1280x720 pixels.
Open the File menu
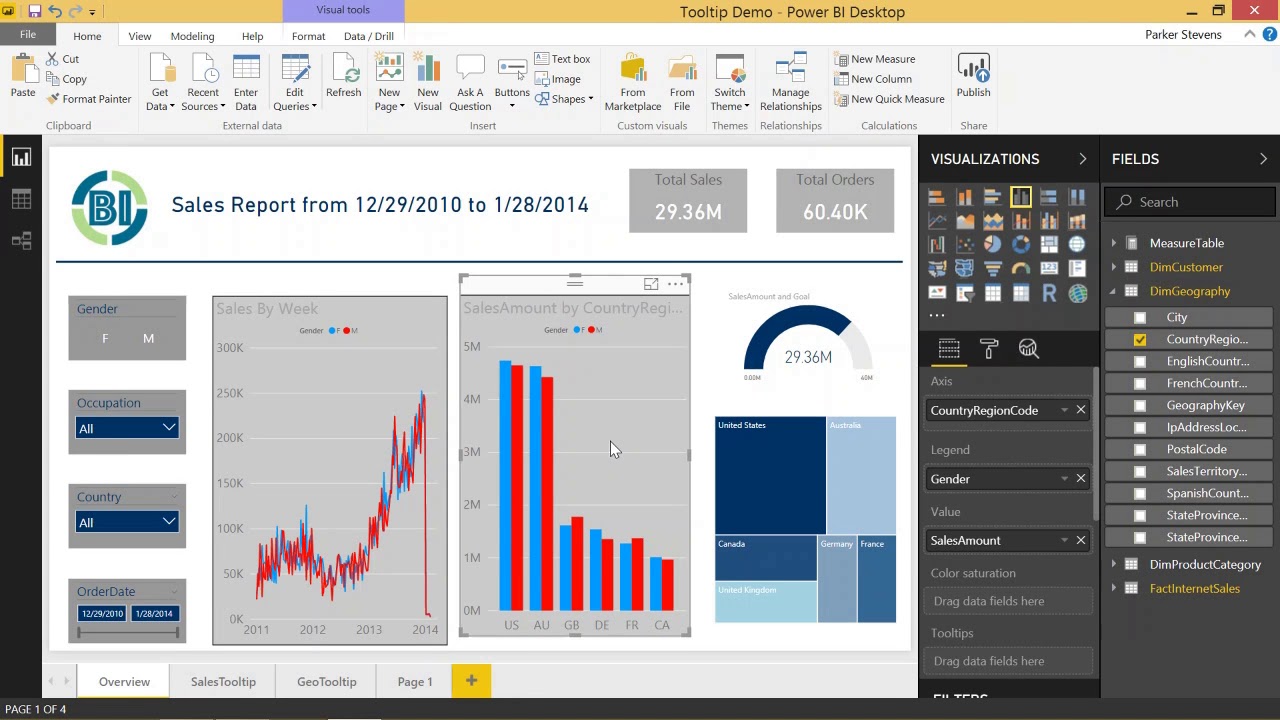tap(28, 35)
